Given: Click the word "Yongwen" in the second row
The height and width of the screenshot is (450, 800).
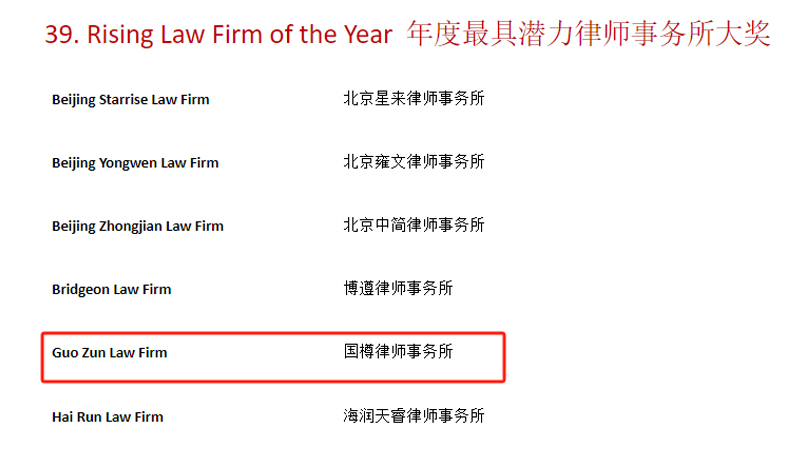Looking at the screenshot, I should (x=129, y=163).
